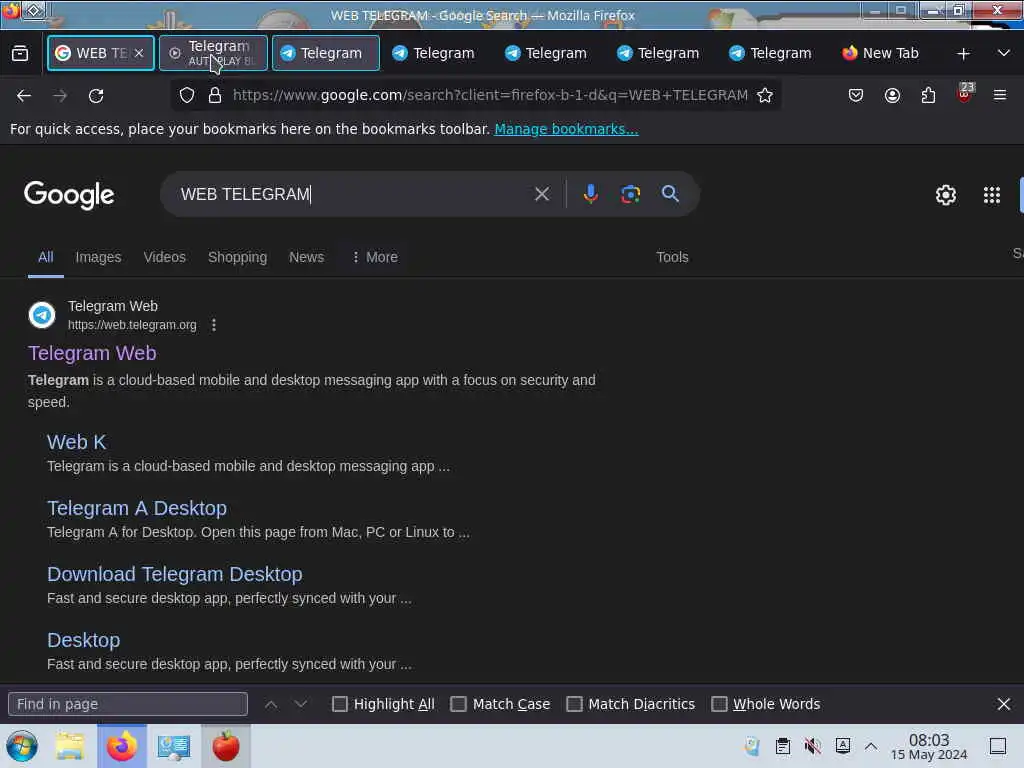Open Google quick settings gear
The width and height of the screenshot is (1024, 768).
[946, 195]
